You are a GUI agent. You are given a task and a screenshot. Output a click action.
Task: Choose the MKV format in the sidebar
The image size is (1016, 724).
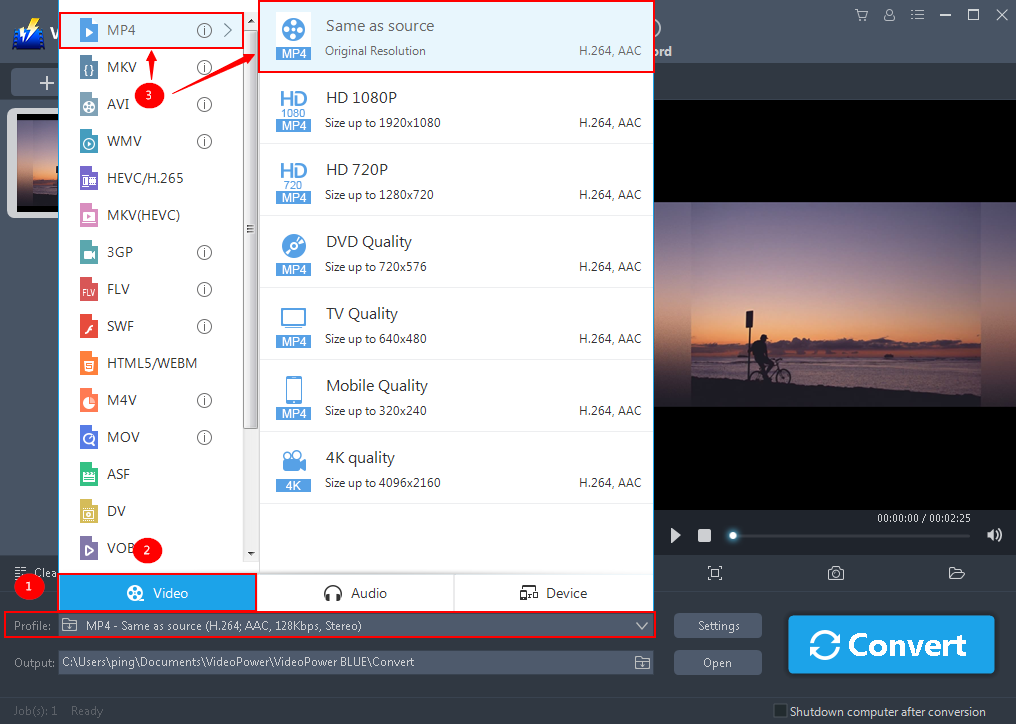coord(120,66)
